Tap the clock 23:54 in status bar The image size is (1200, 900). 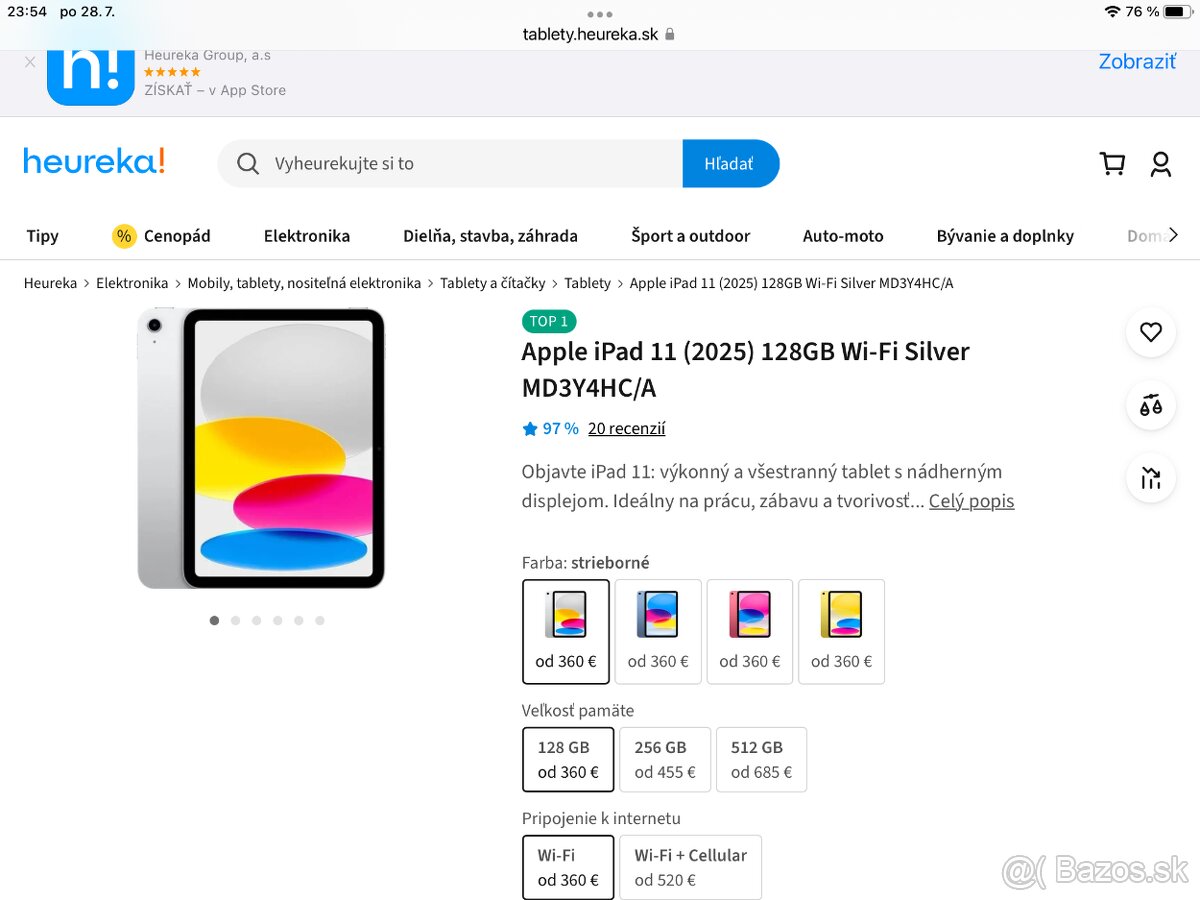(25, 11)
